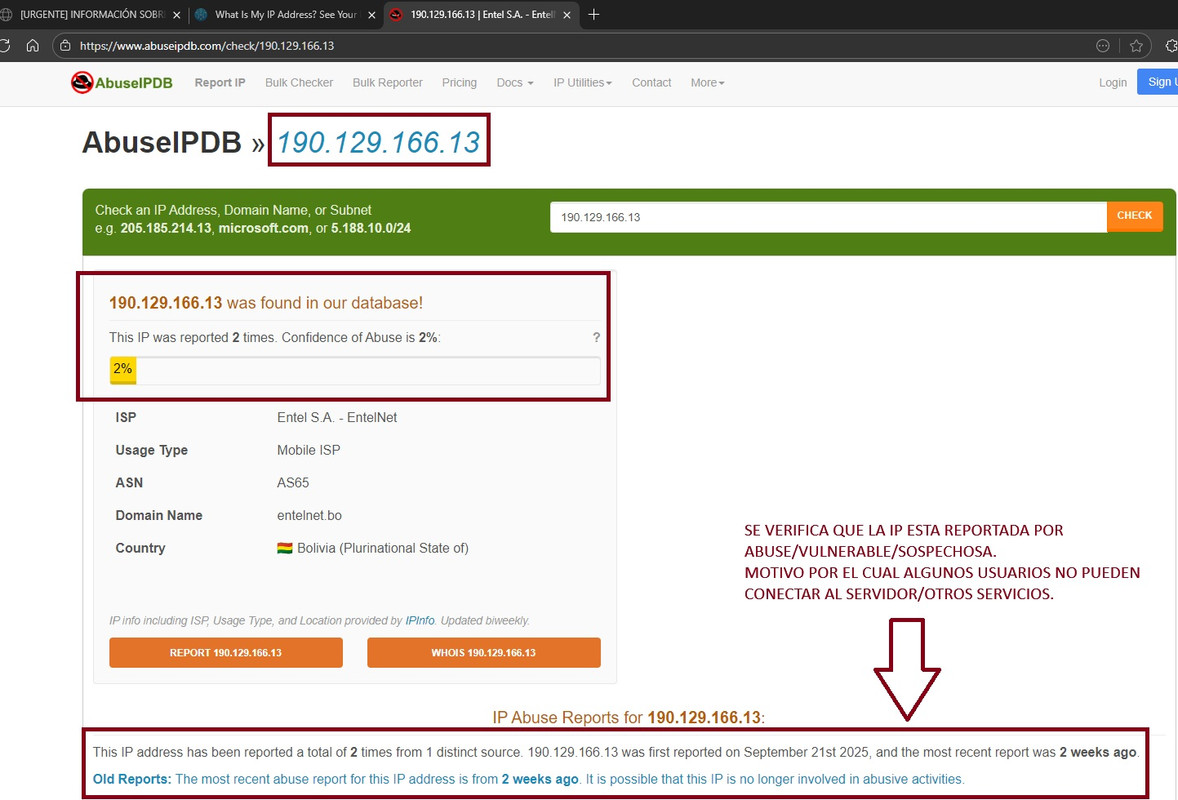The height and width of the screenshot is (800, 1178).
Task: Click REPORT 190.129.166.13 button
Action: [x=225, y=653]
